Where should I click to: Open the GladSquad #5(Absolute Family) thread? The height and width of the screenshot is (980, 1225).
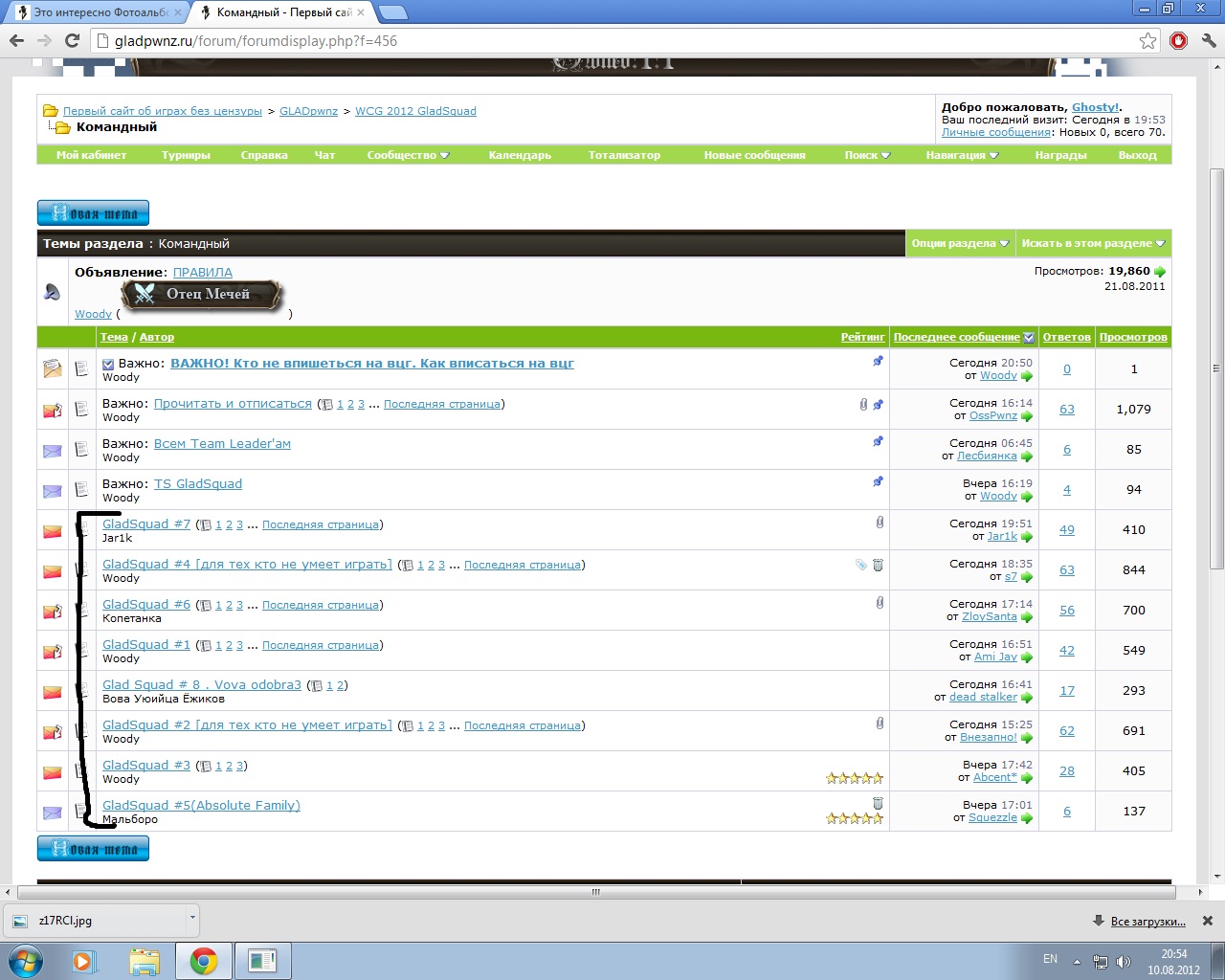coord(201,805)
